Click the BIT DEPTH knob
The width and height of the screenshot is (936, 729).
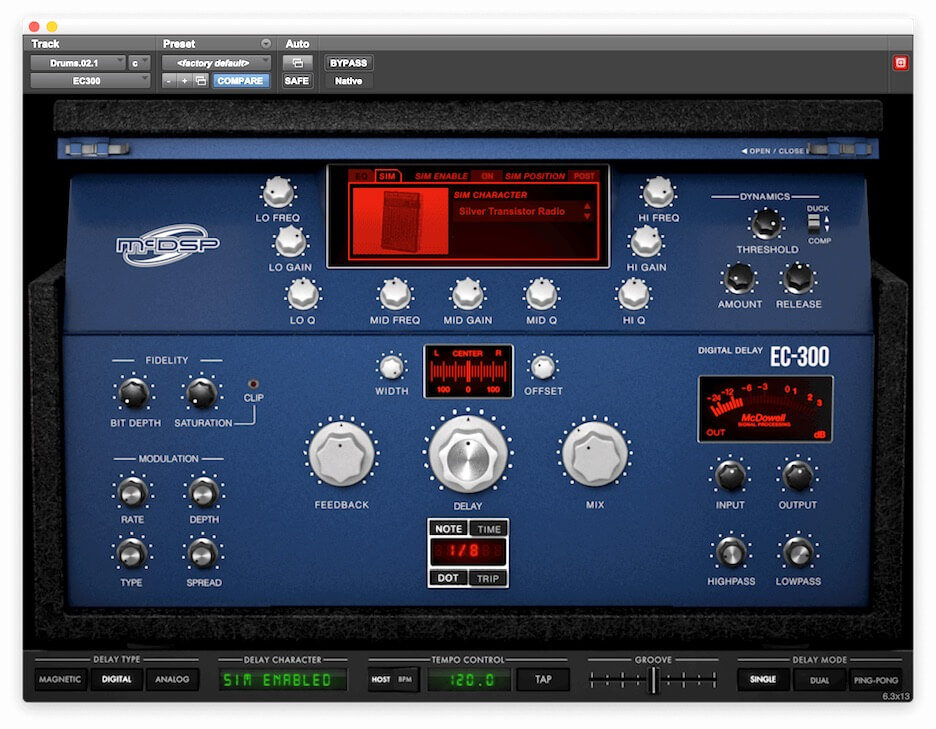134,393
